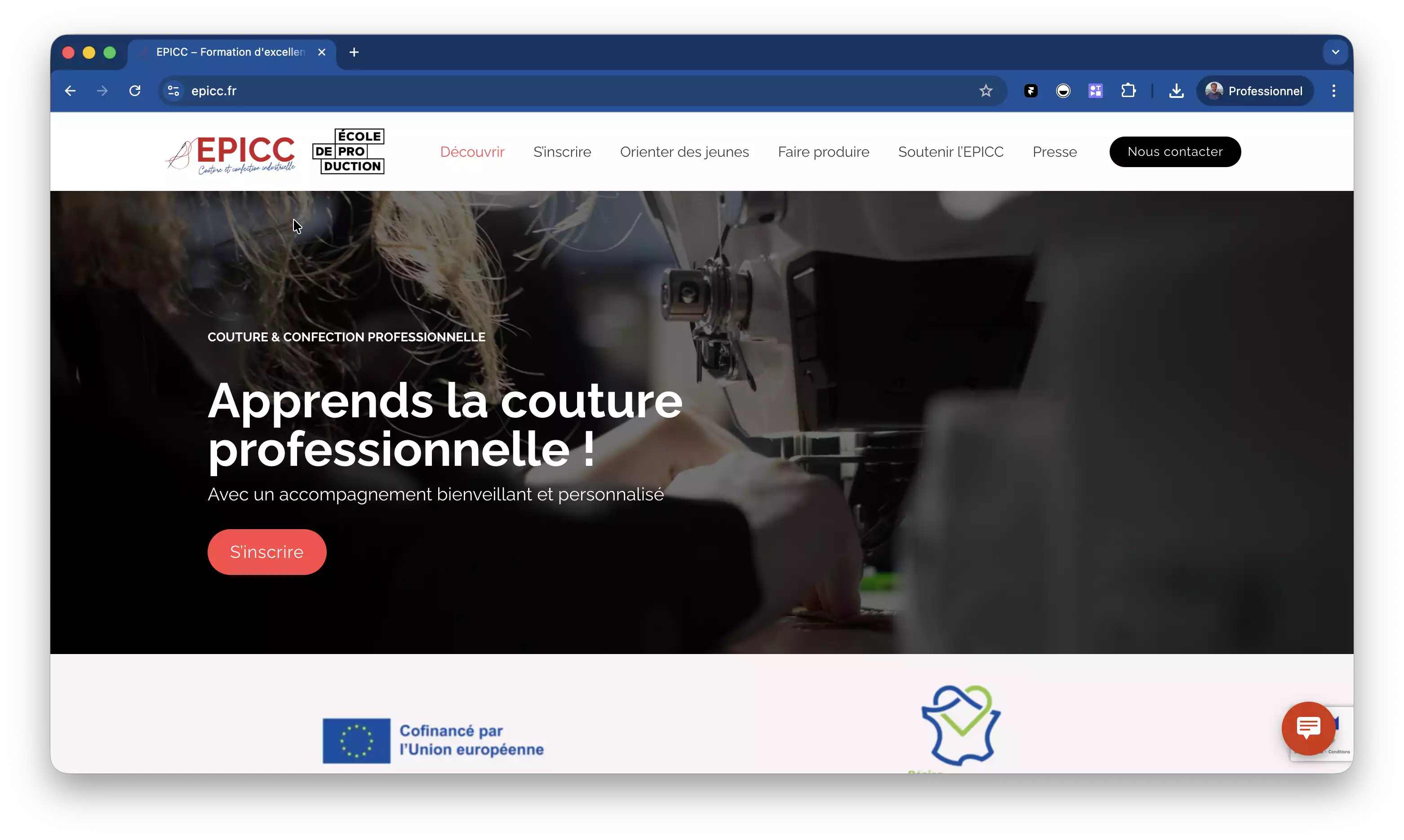Click the purple extension icon
Image resolution: width=1404 pixels, height=840 pixels.
pos(1095,91)
